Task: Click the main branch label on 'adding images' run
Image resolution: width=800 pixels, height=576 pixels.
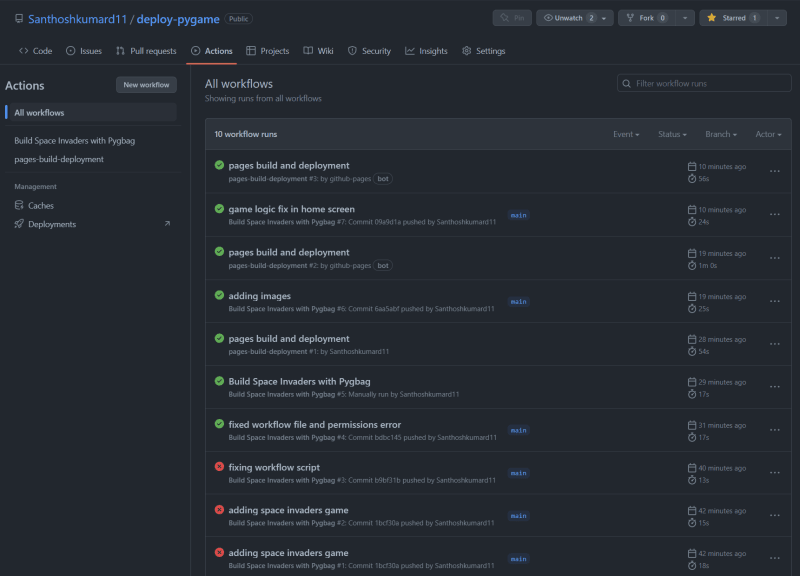Action: tap(518, 302)
